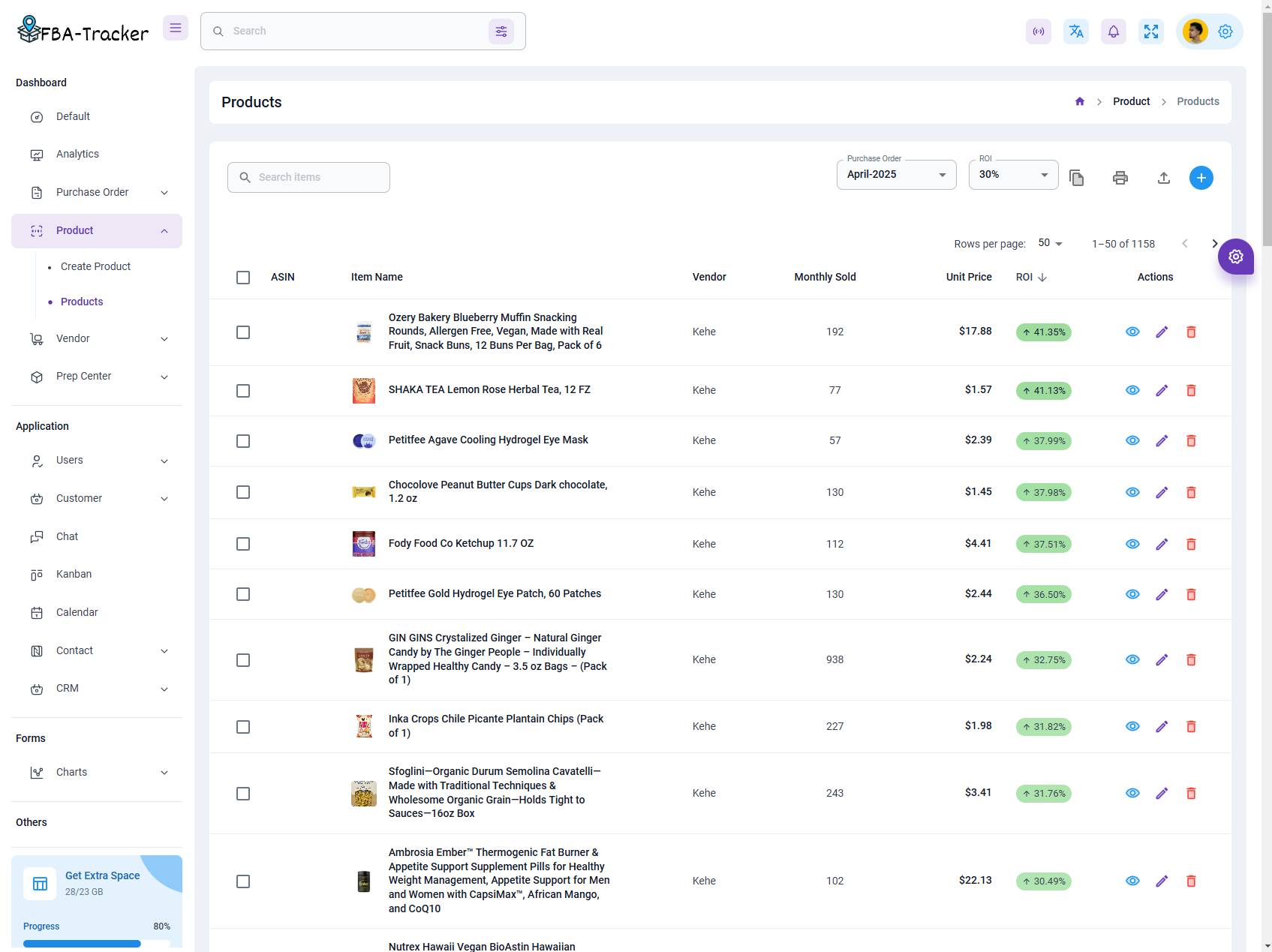This screenshot has width=1272, height=952.
Task: Select the SHAKA TEA row checkbox
Action: click(x=242, y=390)
